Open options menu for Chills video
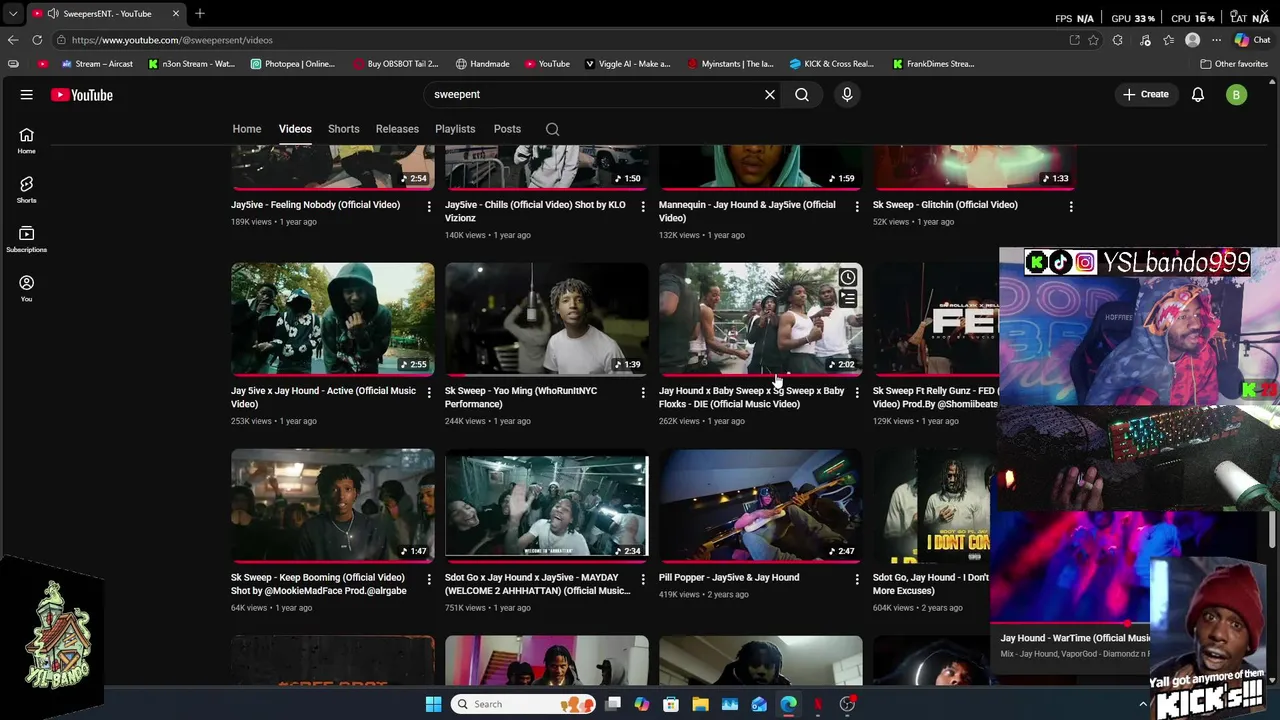This screenshot has width=1280, height=720. 643,206
